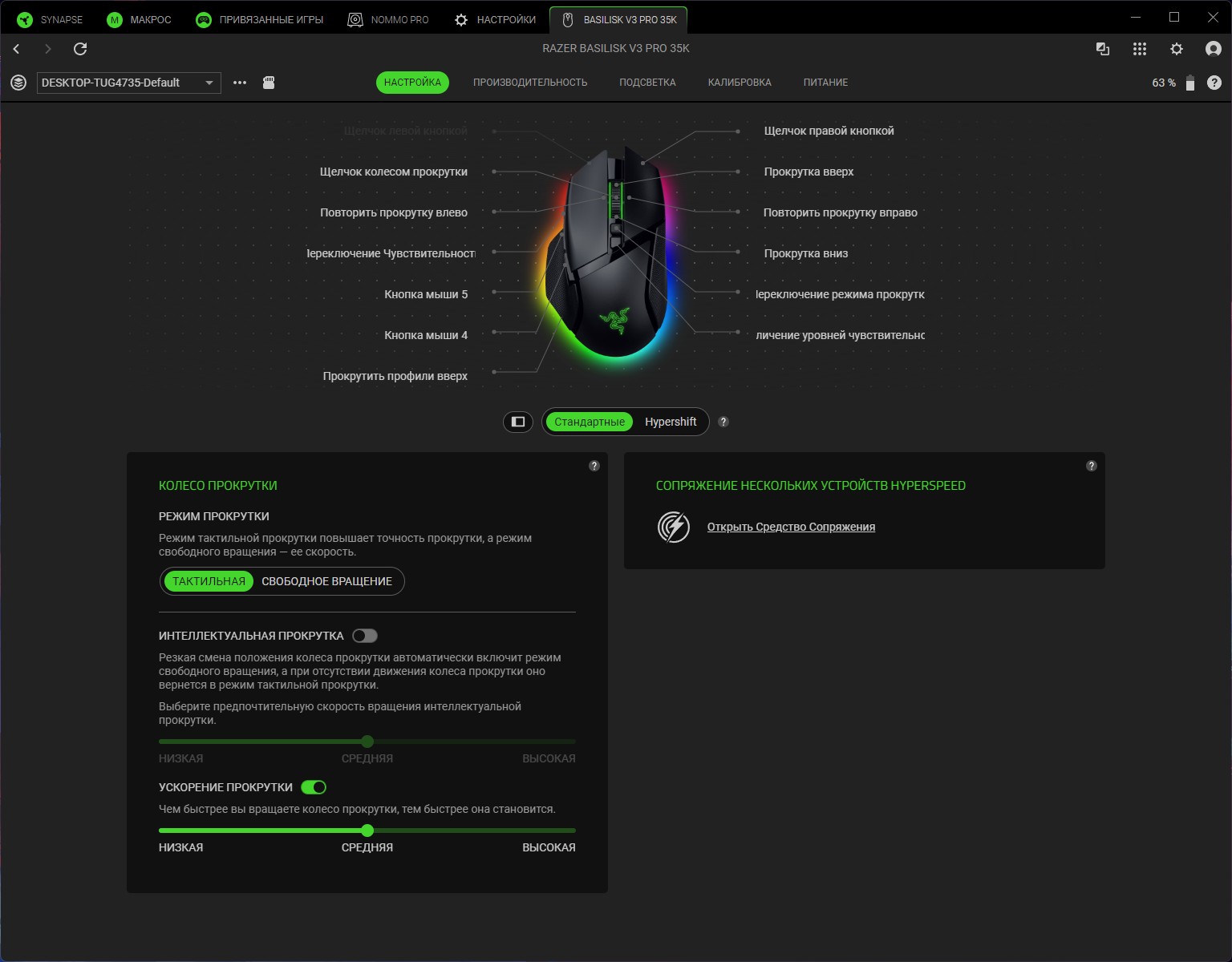Minimize the Synapse window
The height and width of the screenshot is (962, 1232).
1136,17
